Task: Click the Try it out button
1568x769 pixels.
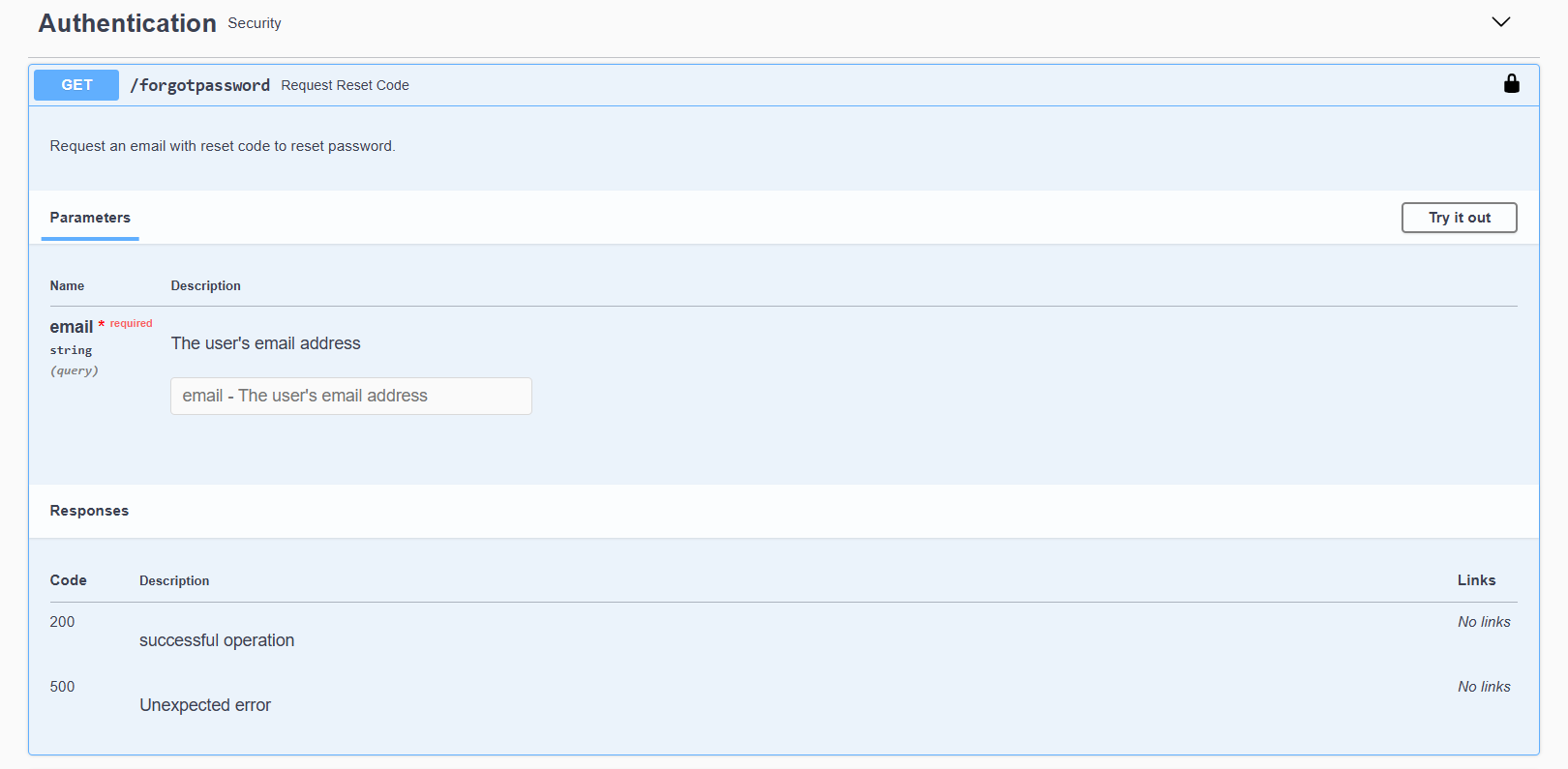Action: [1459, 218]
